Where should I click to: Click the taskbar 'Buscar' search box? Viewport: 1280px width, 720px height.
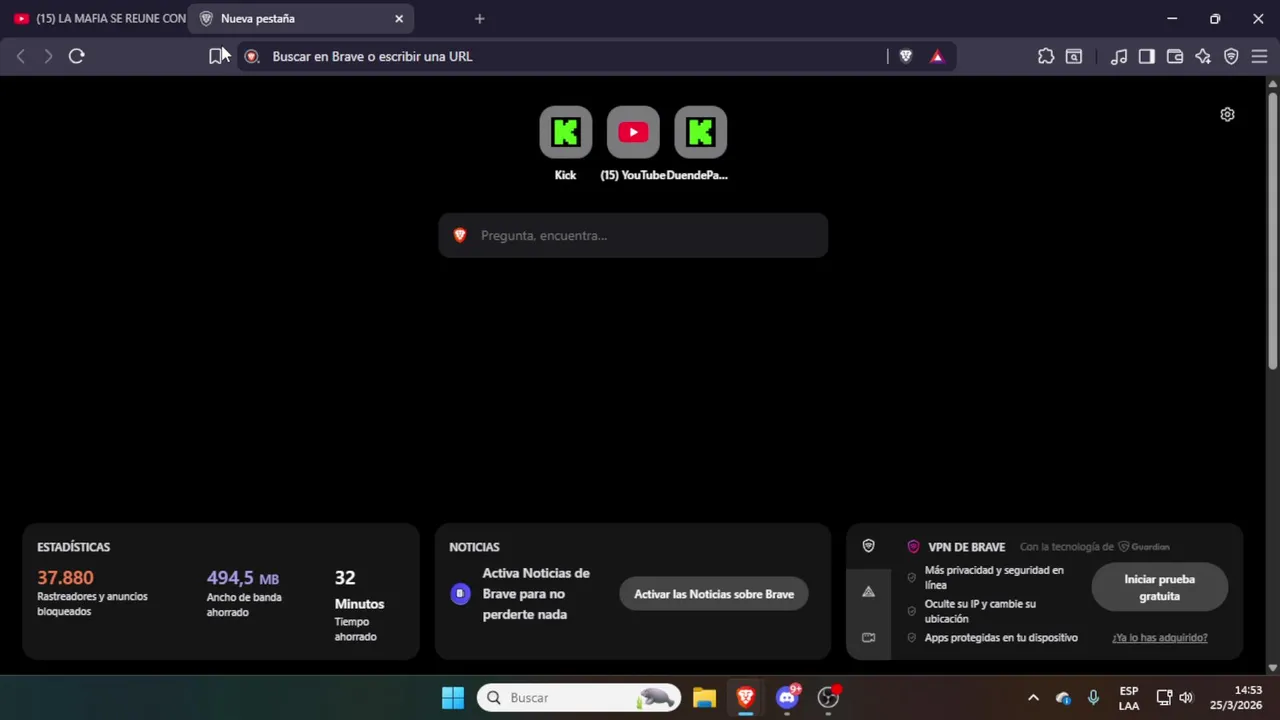(x=579, y=697)
